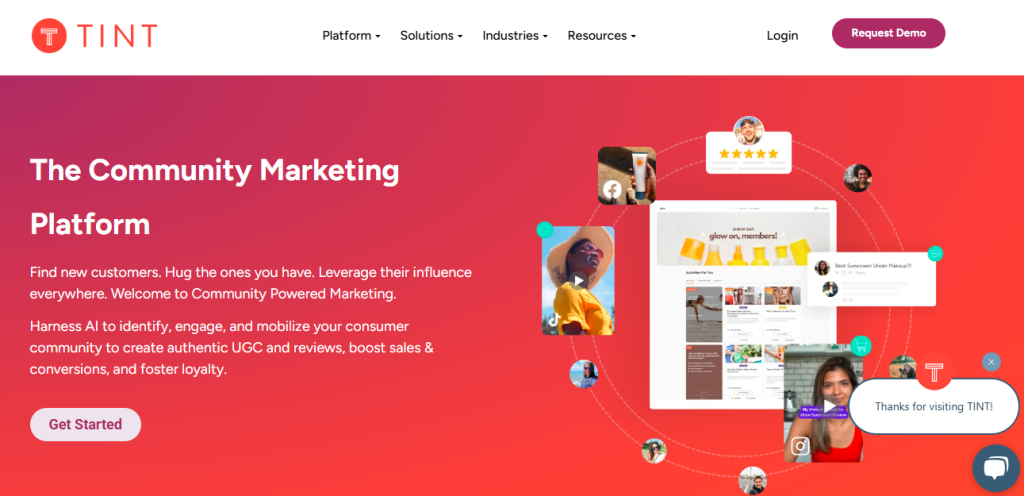
Task: Click the teal shopping cart icon
Action: 861,346
